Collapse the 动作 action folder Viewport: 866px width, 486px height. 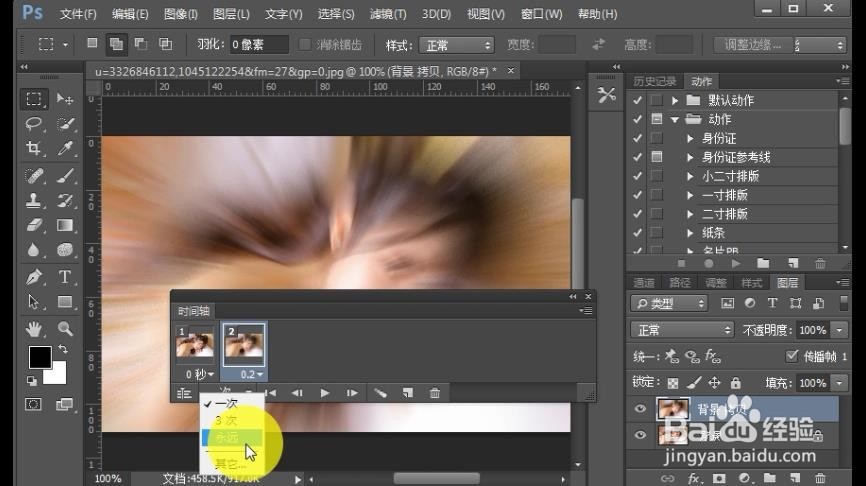[x=675, y=119]
